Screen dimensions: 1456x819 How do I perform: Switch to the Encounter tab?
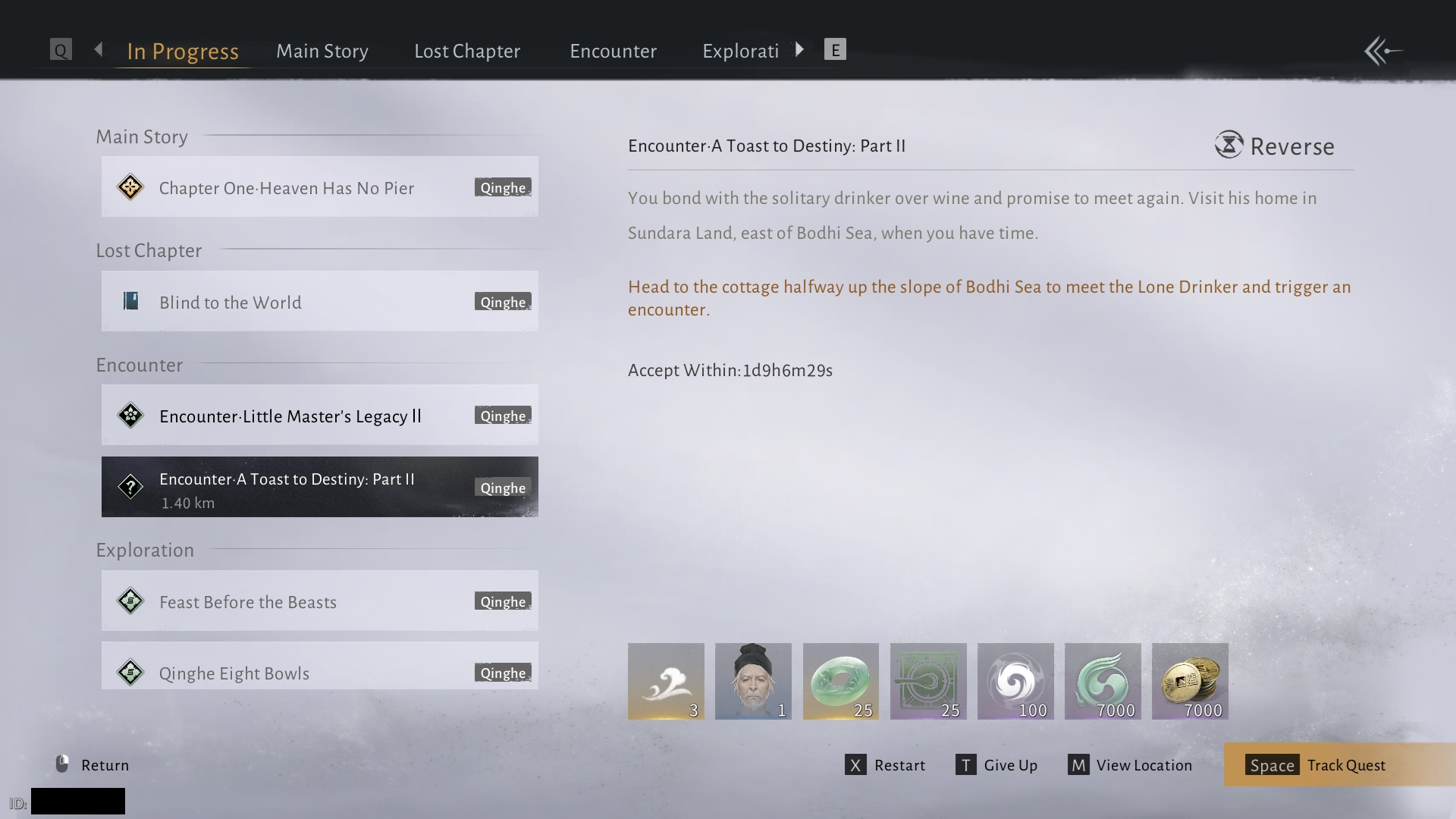(613, 51)
